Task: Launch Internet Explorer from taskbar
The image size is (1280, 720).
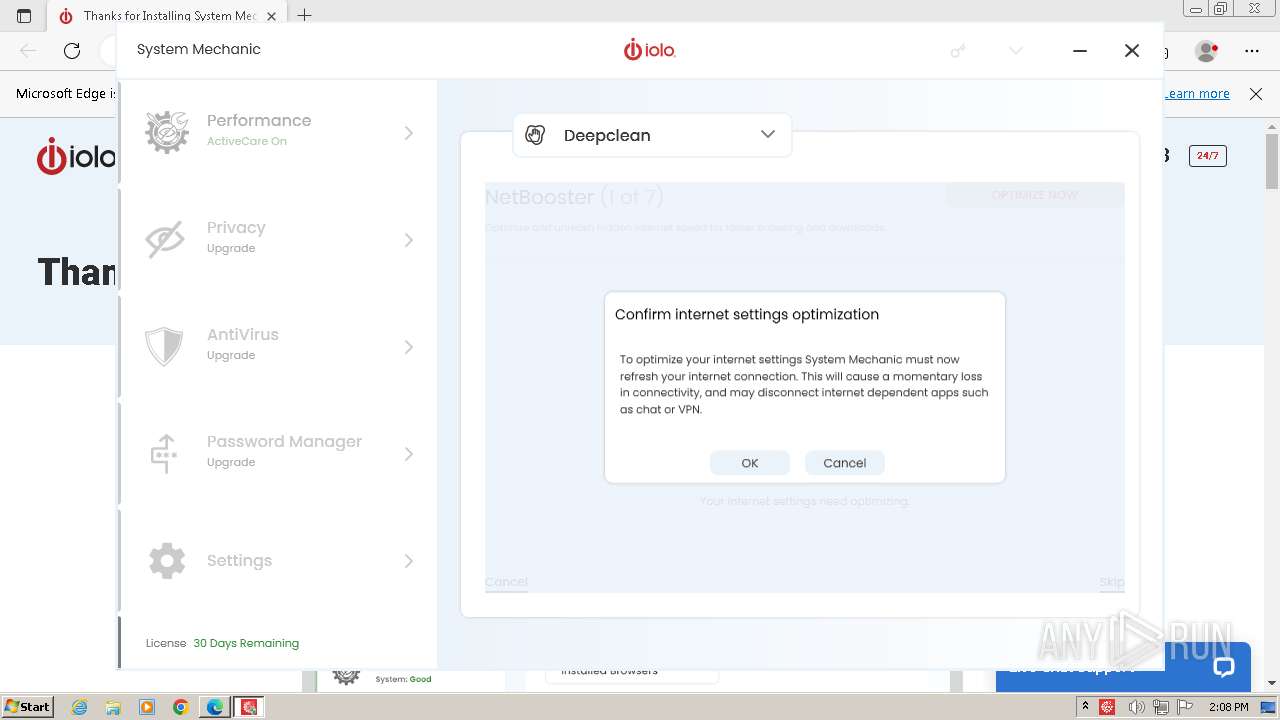Action: (x=80, y=707)
